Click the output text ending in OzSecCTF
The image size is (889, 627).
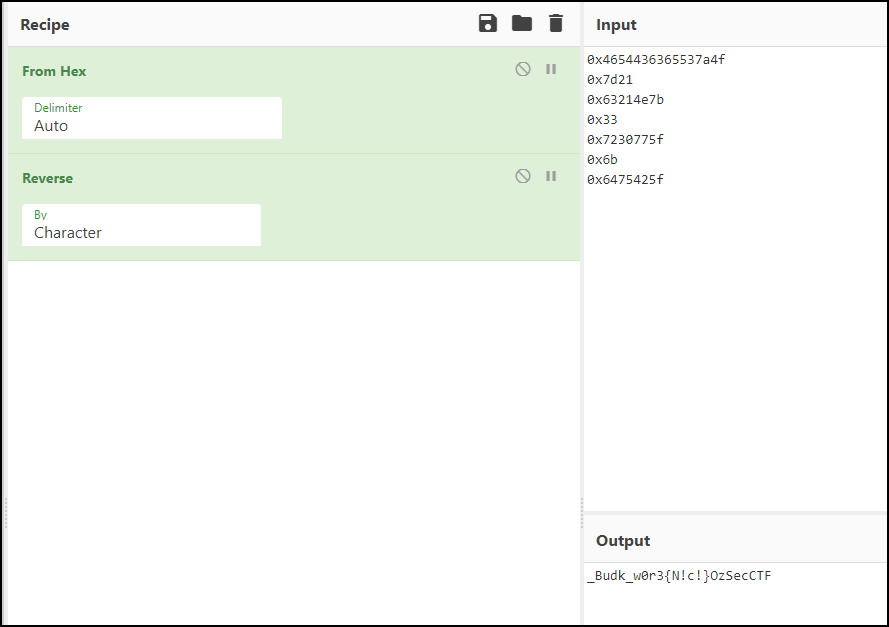[679, 576]
